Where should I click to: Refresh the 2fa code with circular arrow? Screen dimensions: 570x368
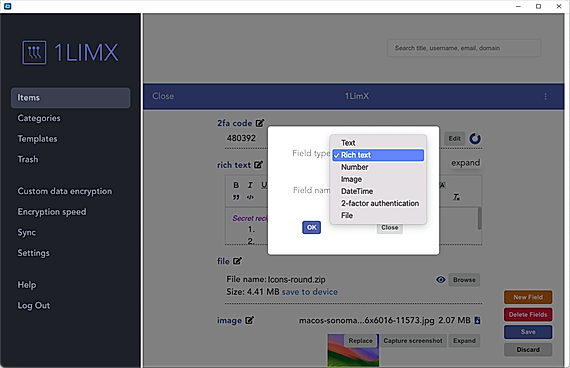tap(475, 139)
